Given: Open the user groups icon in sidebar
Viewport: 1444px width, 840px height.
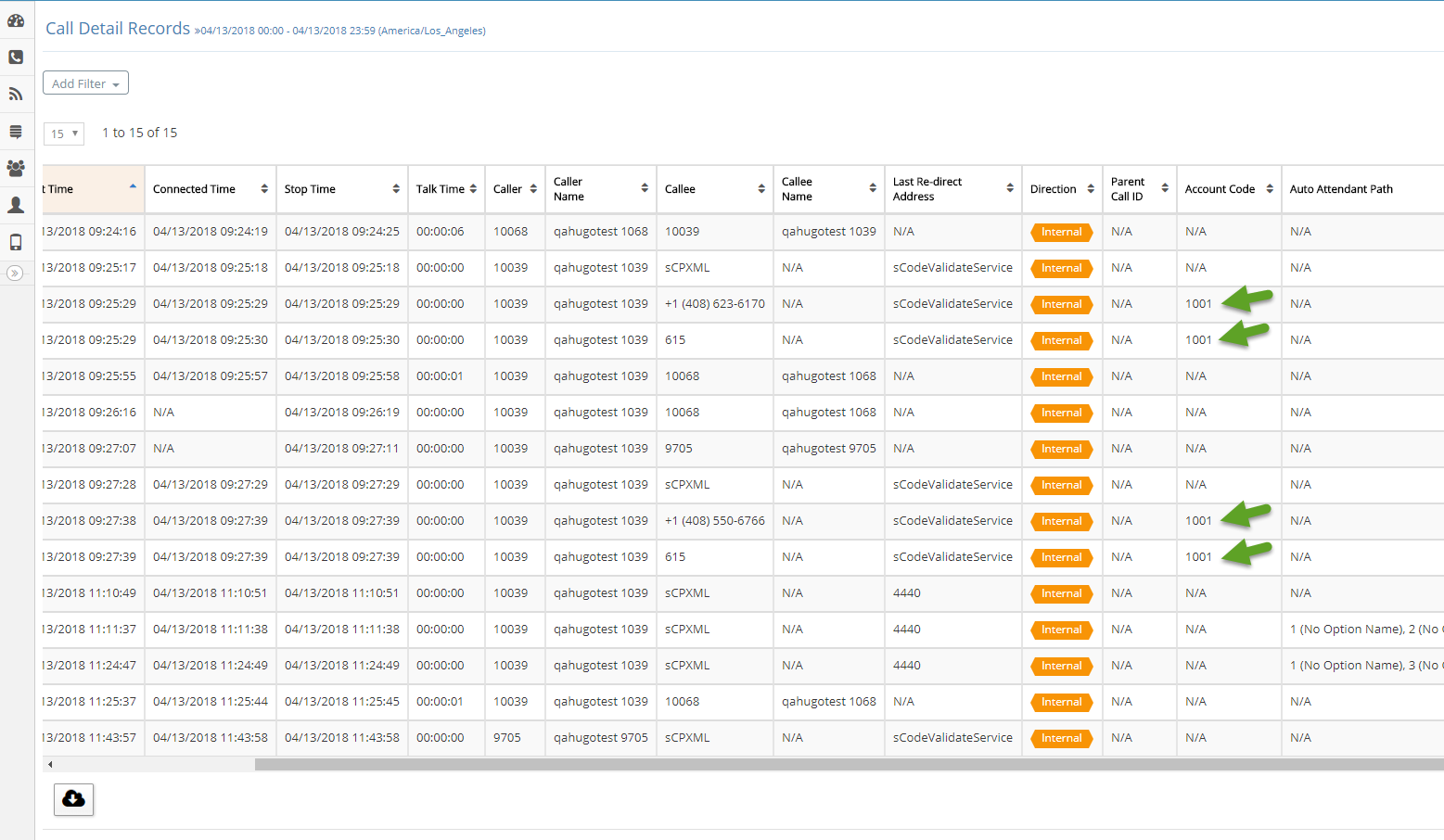Looking at the screenshot, I should 16,169.
